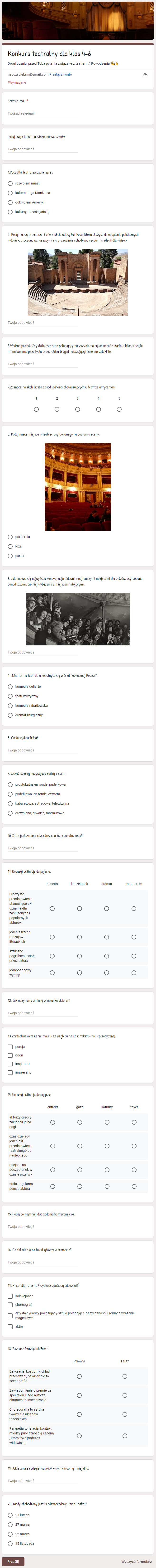This screenshot has width=156, height=1568.
Task: Click the Wyczyść formularz link
Action: click(x=136, y=1561)
